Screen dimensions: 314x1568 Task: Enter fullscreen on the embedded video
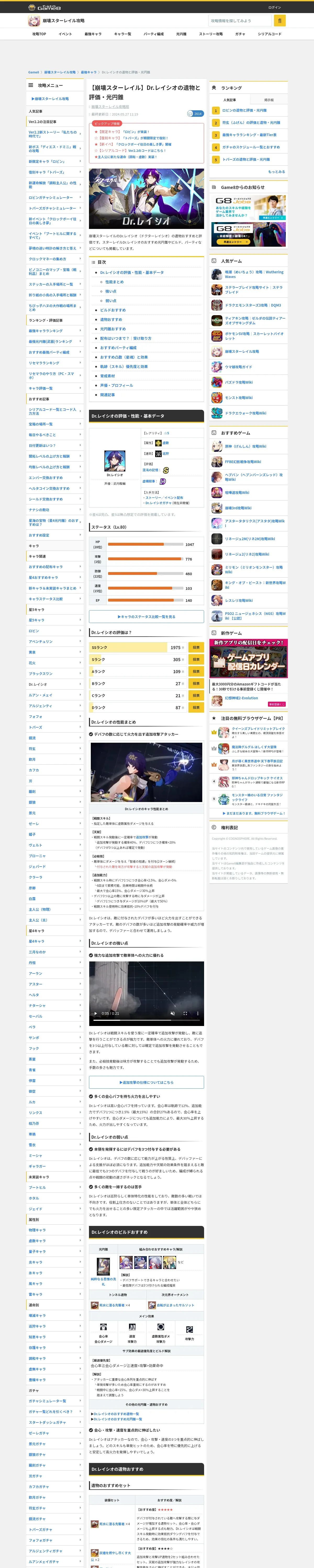(x=185, y=1013)
